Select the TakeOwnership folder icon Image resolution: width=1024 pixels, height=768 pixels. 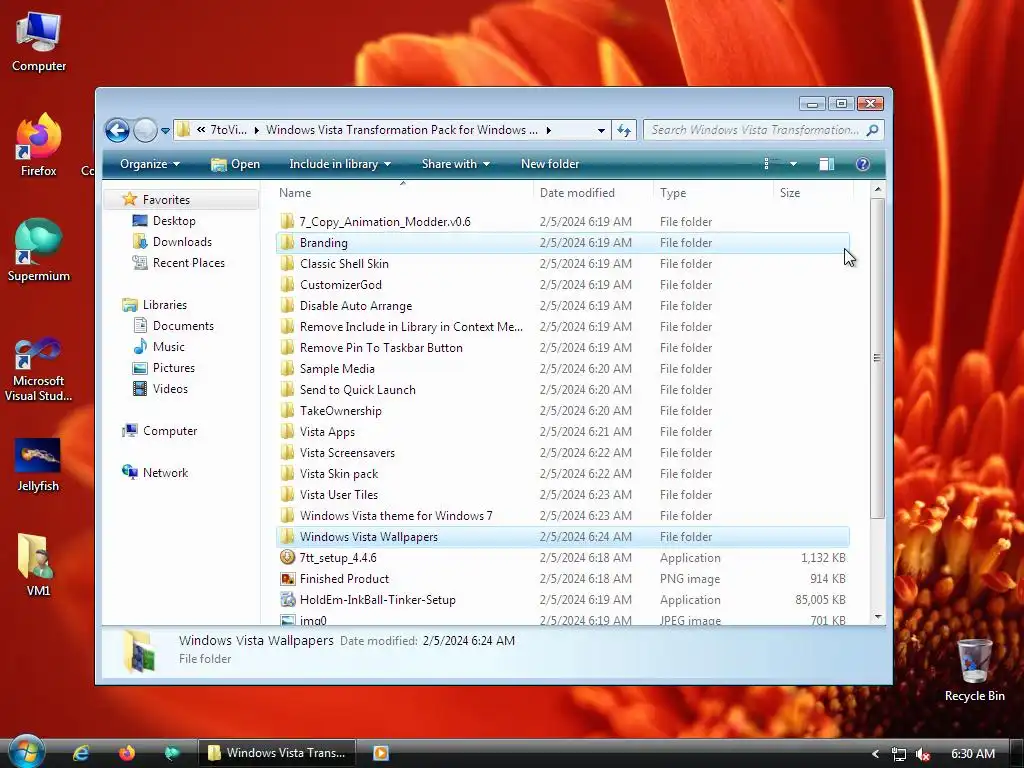tap(287, 411)
